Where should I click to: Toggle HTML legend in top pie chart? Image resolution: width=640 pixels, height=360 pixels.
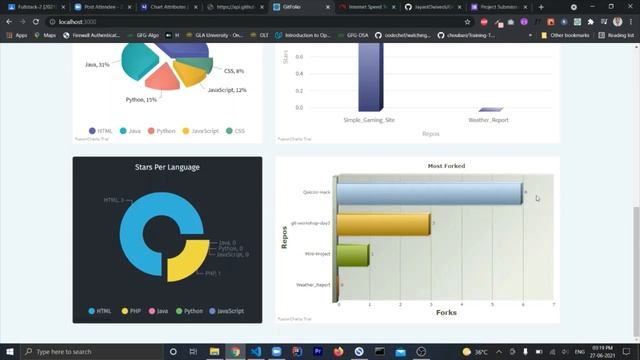(x=100, y=131)
